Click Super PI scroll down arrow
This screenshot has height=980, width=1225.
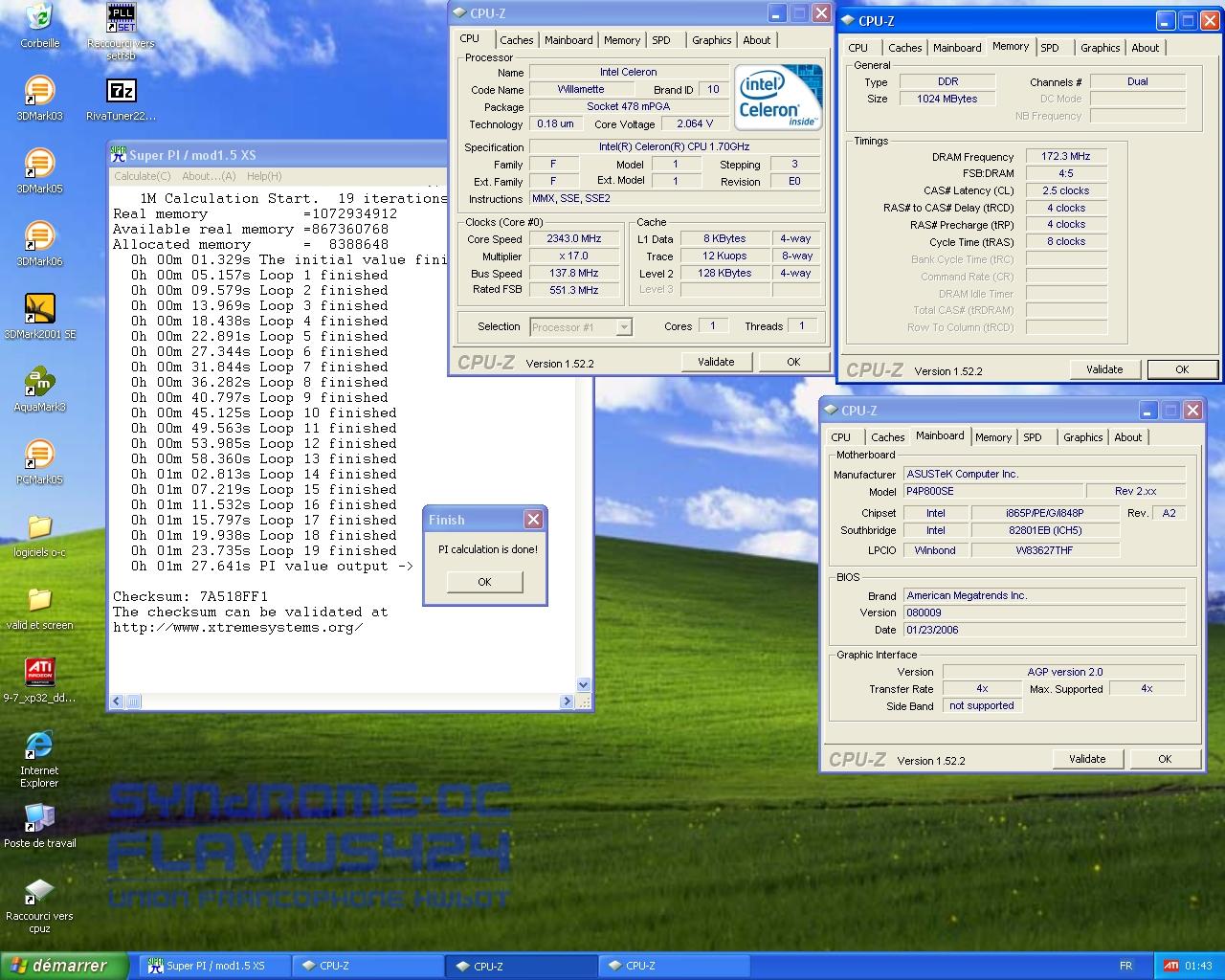pos(584,685)
